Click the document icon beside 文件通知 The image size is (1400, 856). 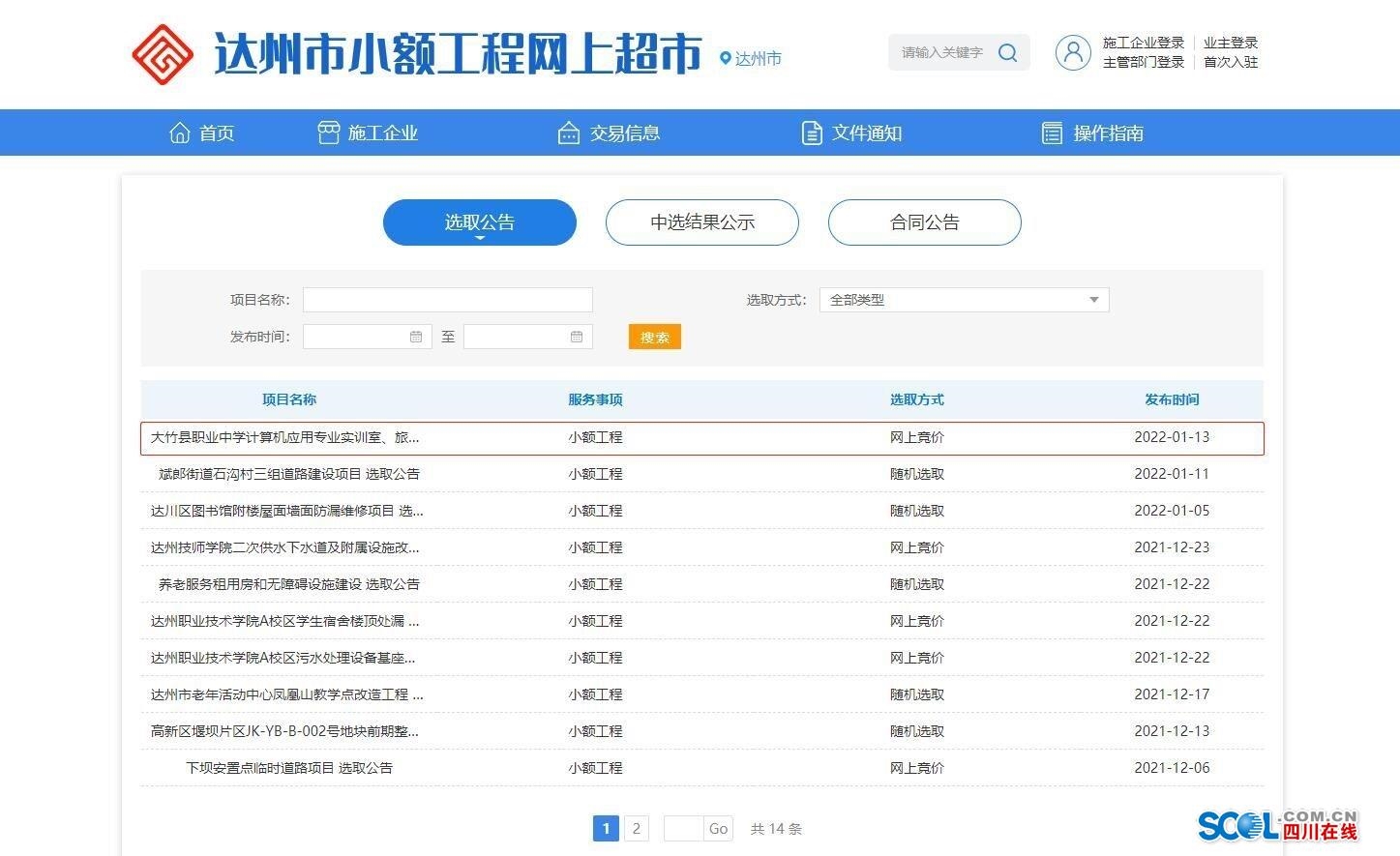pyautogui.click(x=812, y=133)
